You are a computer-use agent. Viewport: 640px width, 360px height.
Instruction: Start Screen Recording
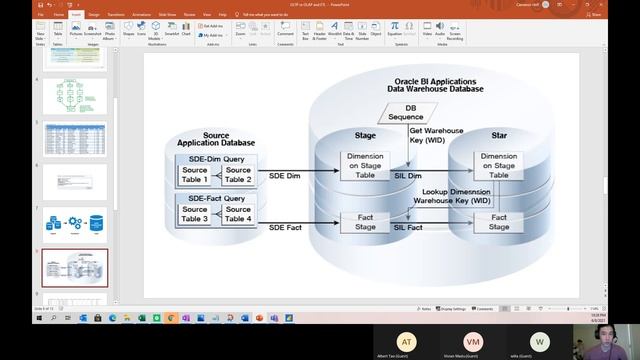(x=455, y=32)
